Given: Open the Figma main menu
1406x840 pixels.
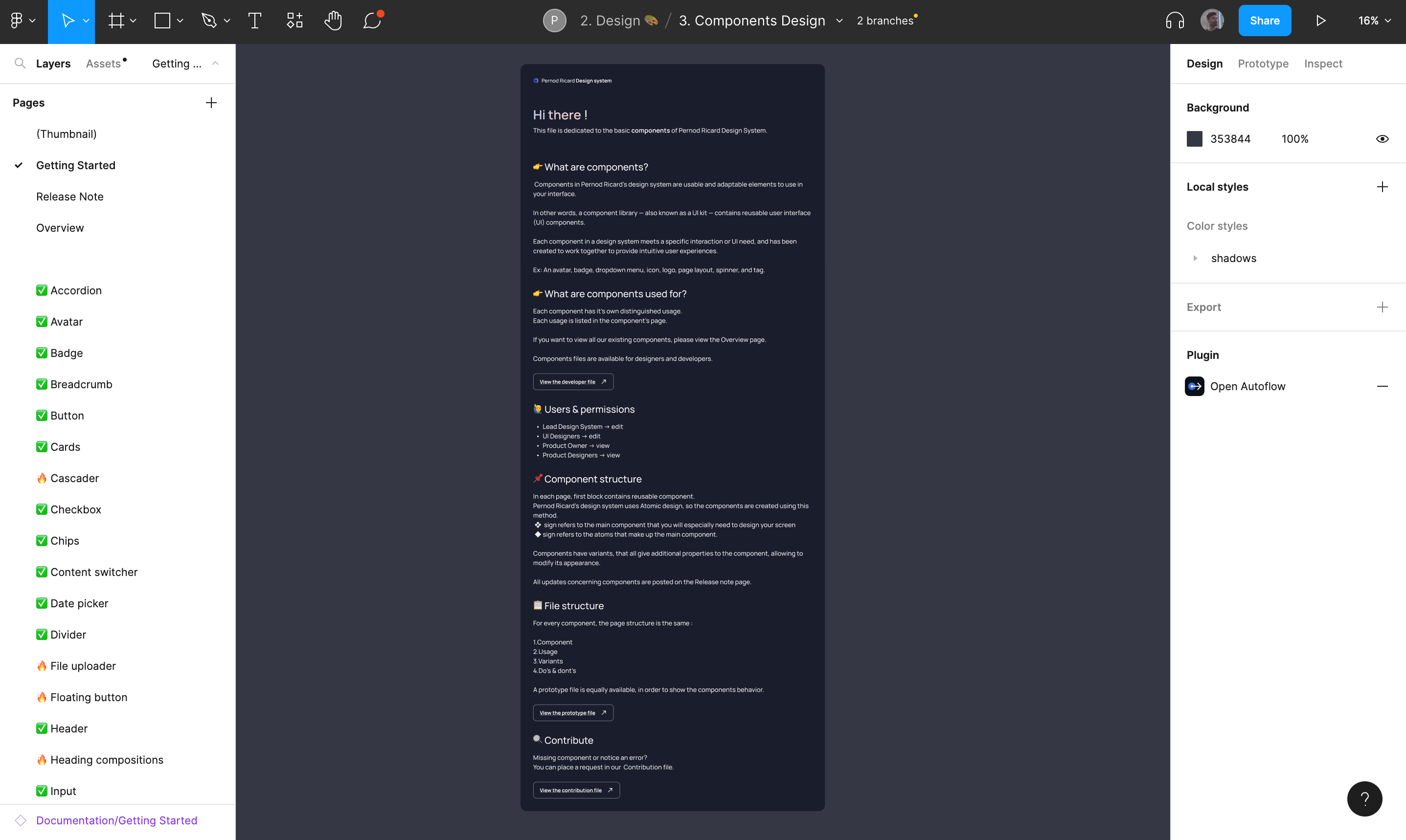Looking at the screenshot, I should tap(22, 21).
